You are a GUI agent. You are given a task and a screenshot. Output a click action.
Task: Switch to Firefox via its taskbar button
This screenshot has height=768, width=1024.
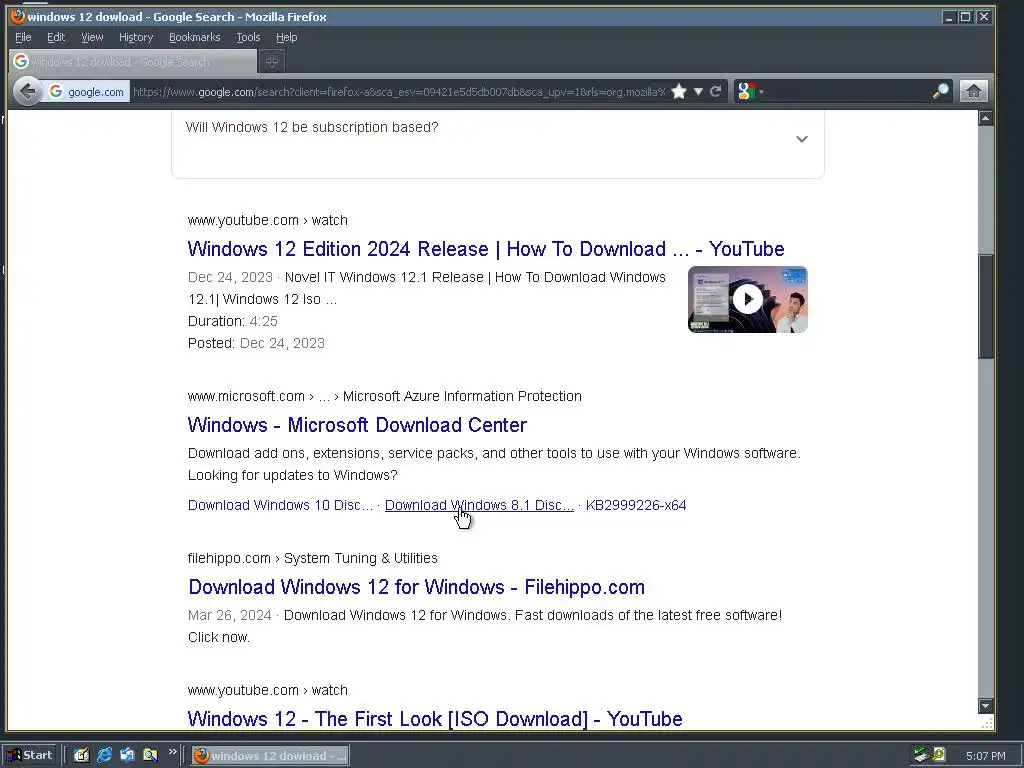pos(270,756)
